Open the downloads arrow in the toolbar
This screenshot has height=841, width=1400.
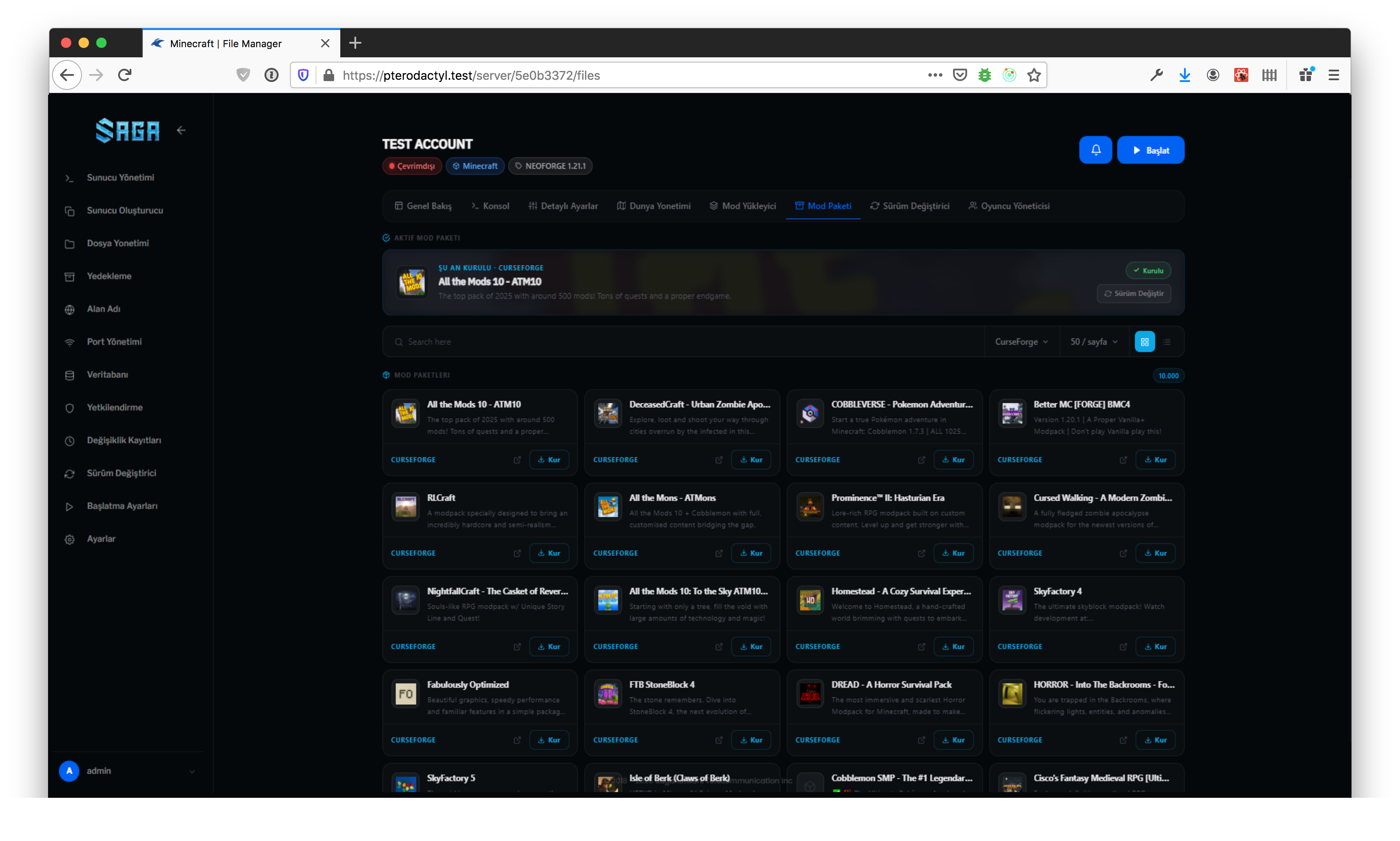coord(1184,75)
